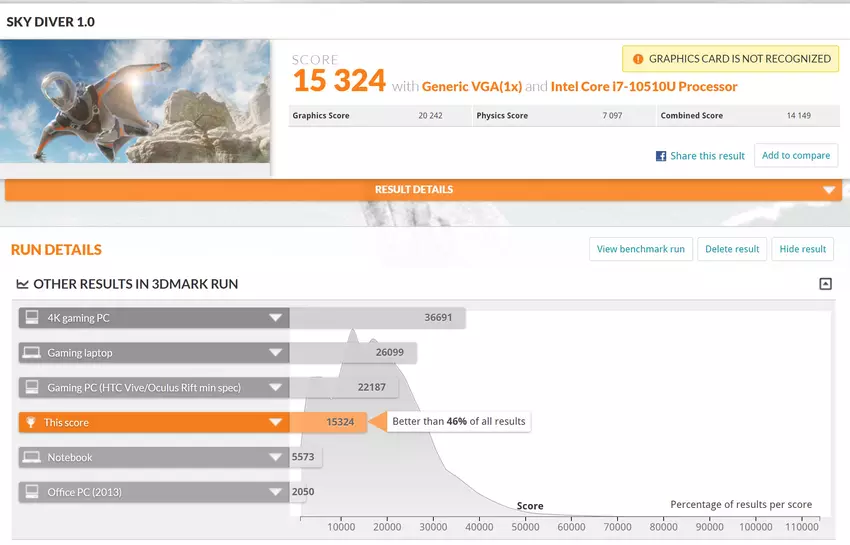Click the laptop icon on Gaming laptop row
This screenshot has width=850, height=545.
pos(31,353)
